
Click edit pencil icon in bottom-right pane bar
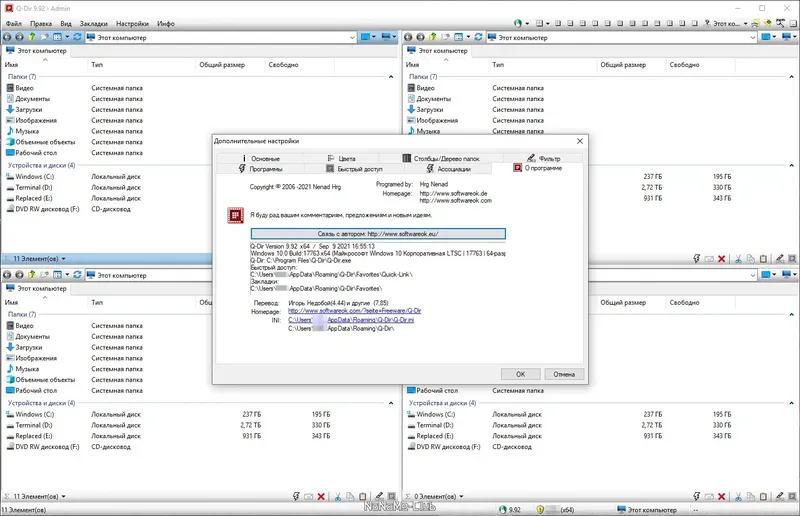click(779, 496)
